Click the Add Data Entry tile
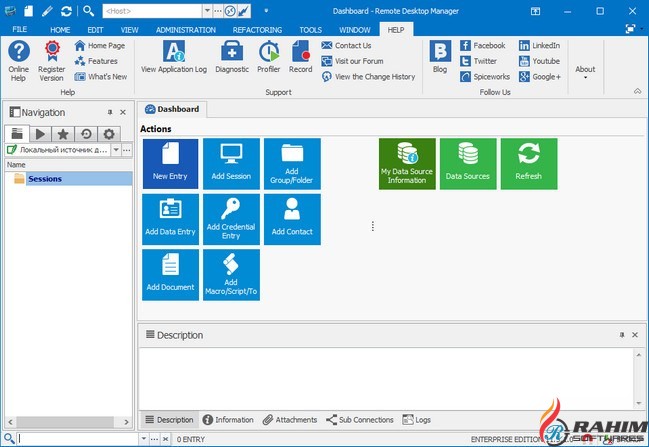The width and height of the screenshot is (649, 447). pyautogui.click(x=170, y=219)
